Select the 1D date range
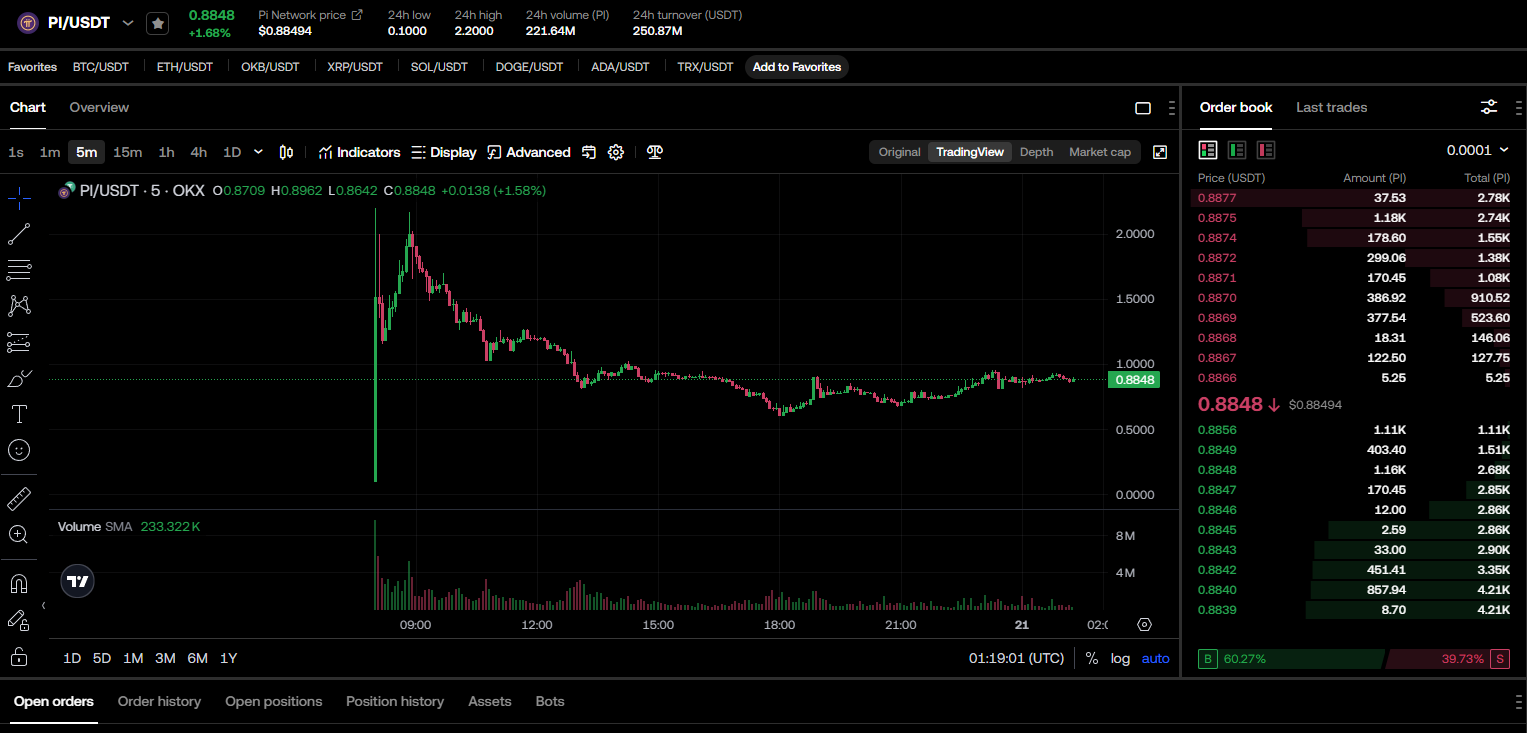1527x733 pixels. pos(72,658)
